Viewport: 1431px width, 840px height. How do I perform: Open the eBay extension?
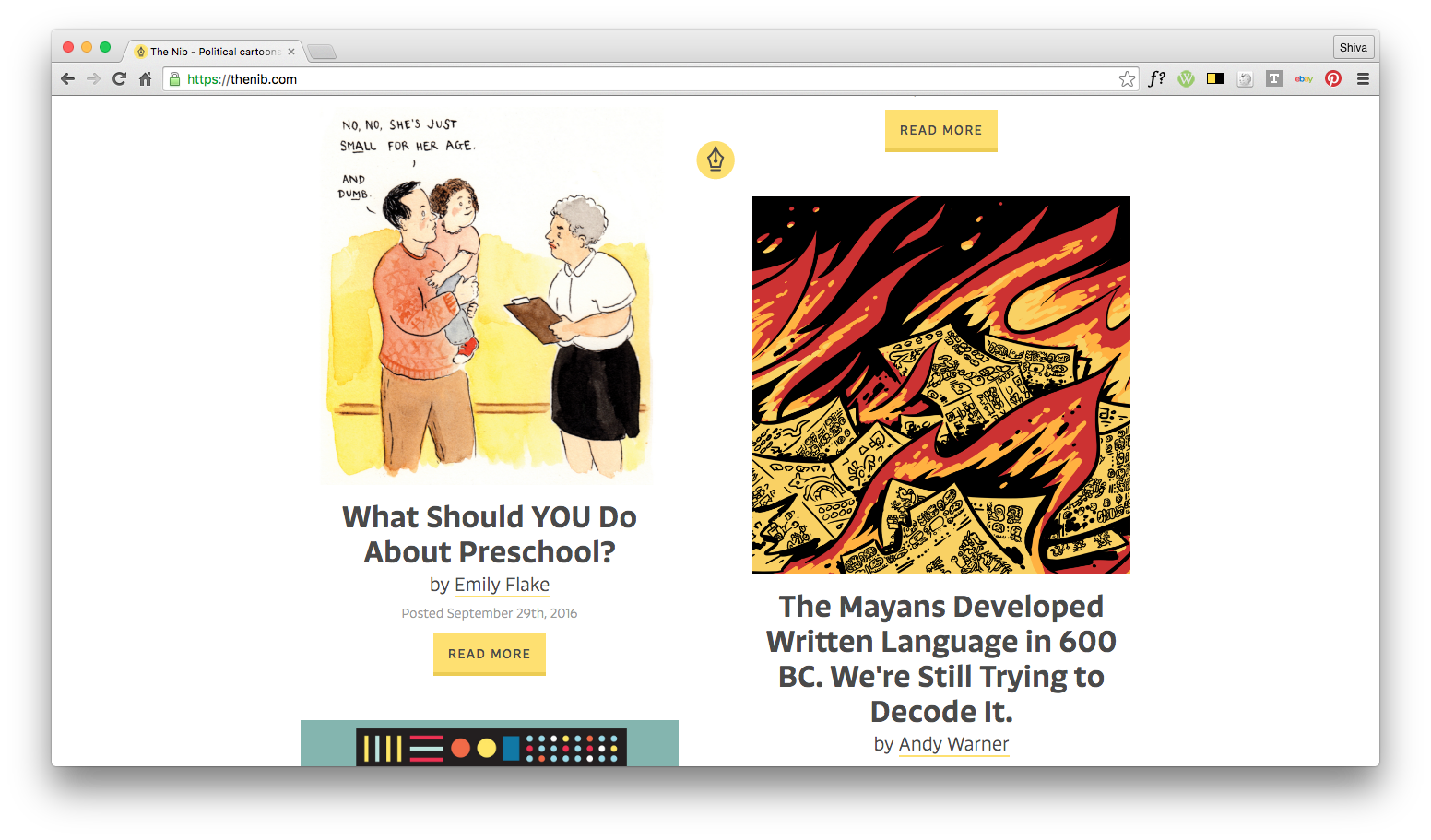[x=1304, y=79]
